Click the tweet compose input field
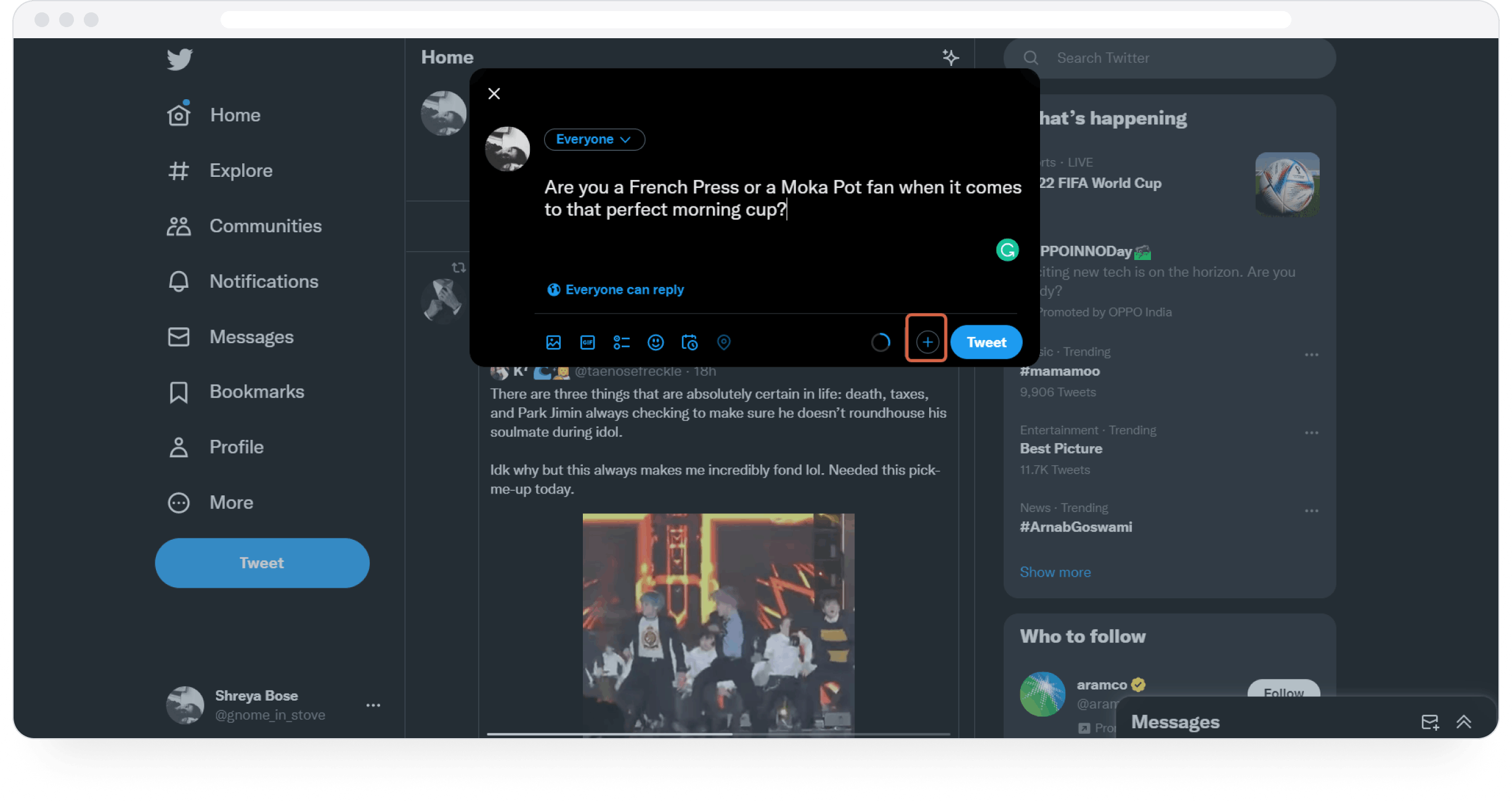The width and height of the screenshot is (1512, 801). coord(782,198)
